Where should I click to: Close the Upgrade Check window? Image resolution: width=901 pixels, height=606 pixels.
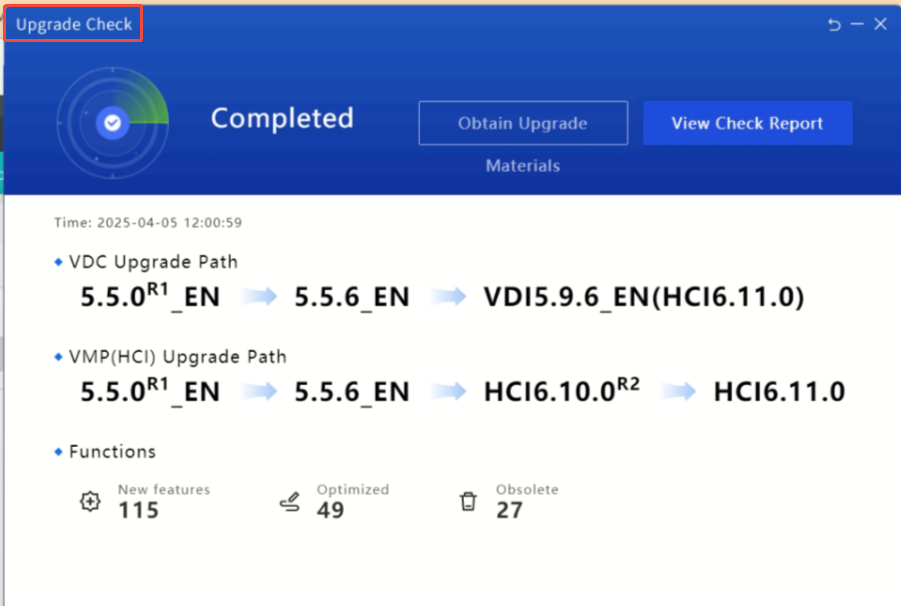(880, 25)
